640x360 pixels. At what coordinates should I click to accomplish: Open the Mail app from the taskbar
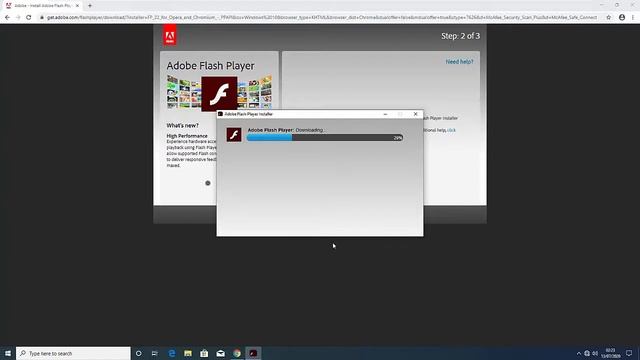tap(220, 353)
